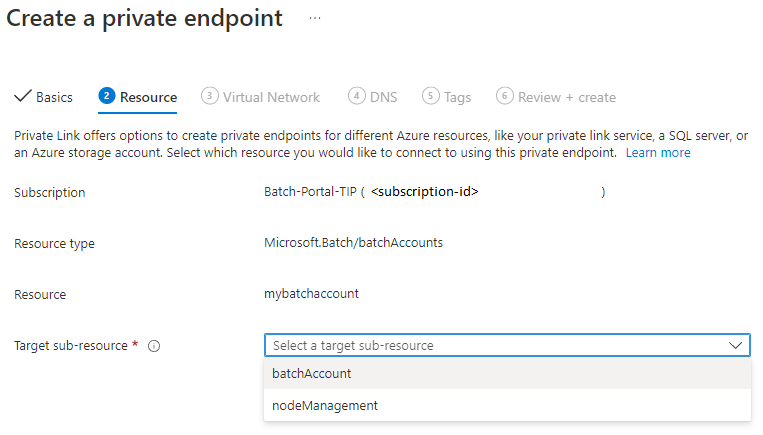Show info tooltip for Target sub-resource

pos(154,346)
